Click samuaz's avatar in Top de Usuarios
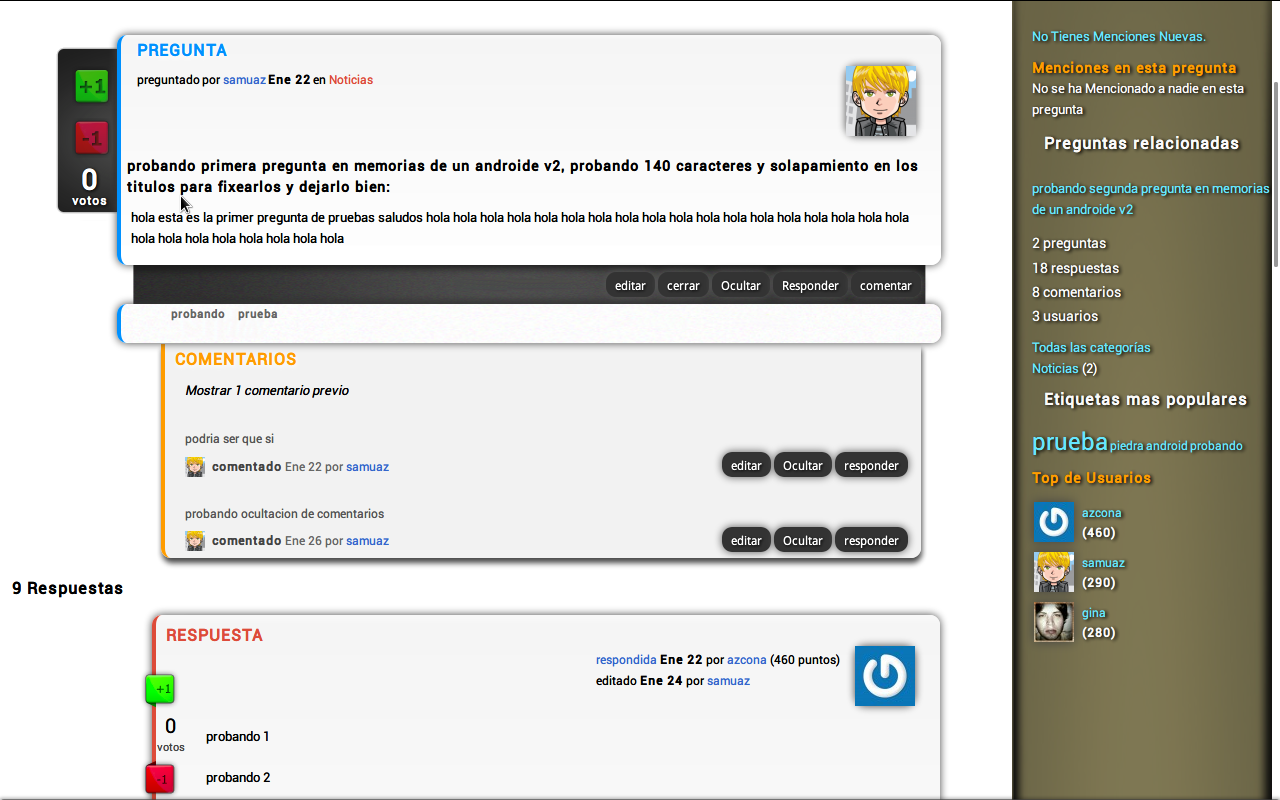 pyautogui.click(x=1053, y=572)
